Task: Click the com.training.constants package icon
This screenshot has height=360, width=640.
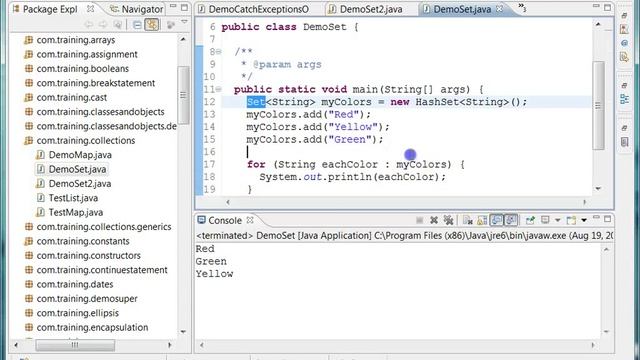Action: tap(29, 241)
